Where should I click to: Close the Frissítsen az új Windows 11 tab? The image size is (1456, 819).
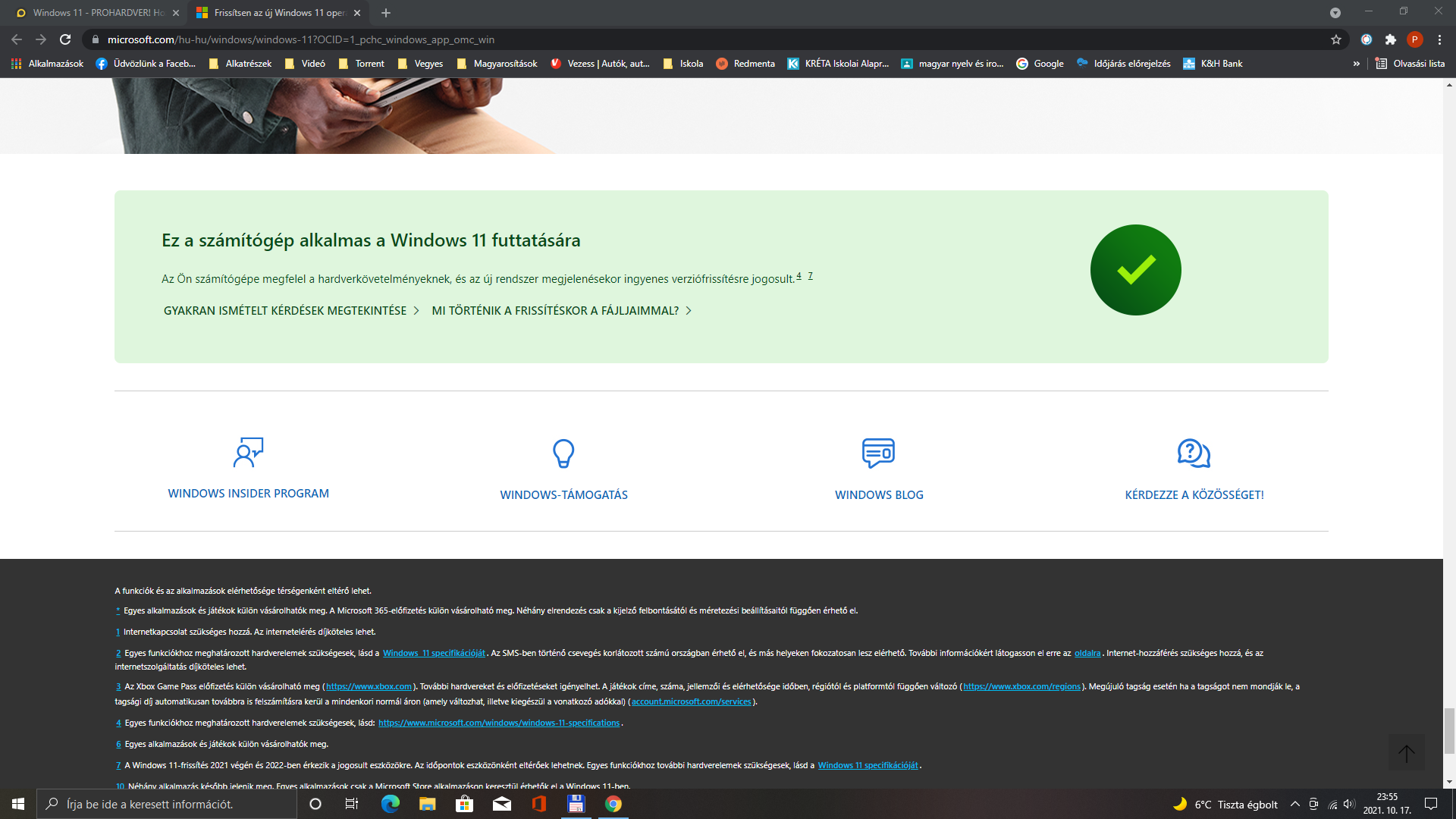[357, 13]
